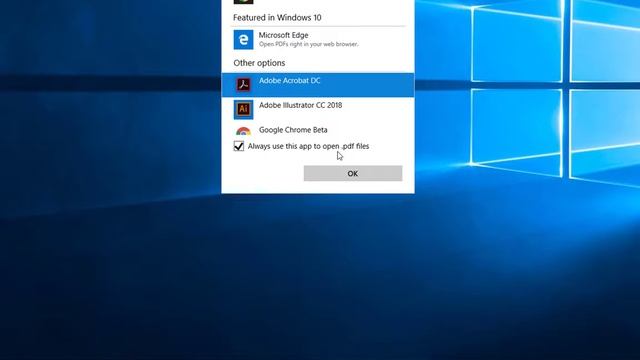Click the Microsoft Edge icon
This screenshot has height=360, width=640.
pos(243,40)
